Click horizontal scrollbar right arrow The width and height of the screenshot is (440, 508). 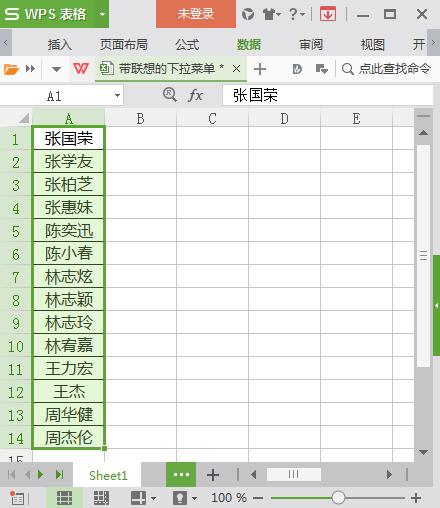389,474
